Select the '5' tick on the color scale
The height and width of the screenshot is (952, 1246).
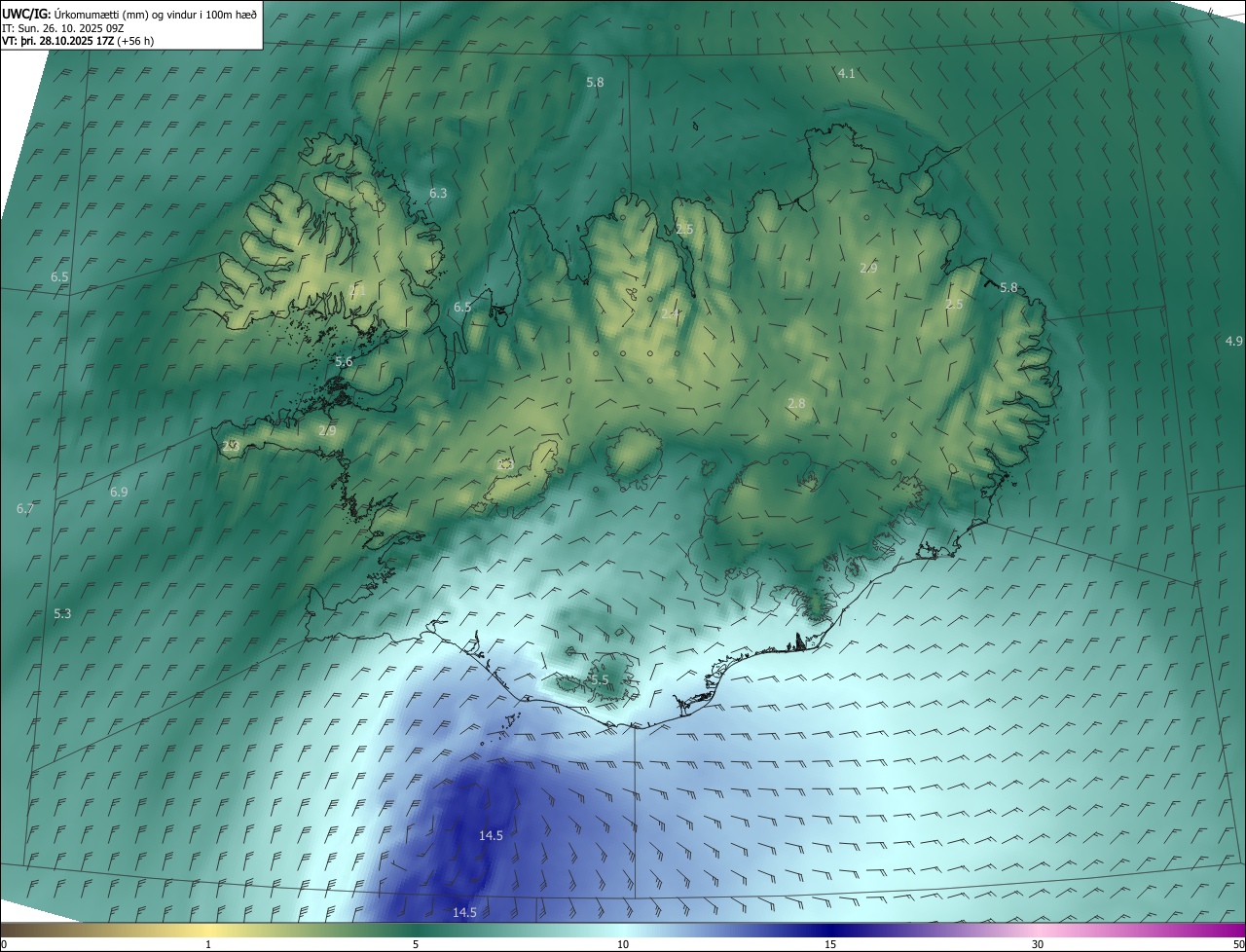[x=416, y=944]
